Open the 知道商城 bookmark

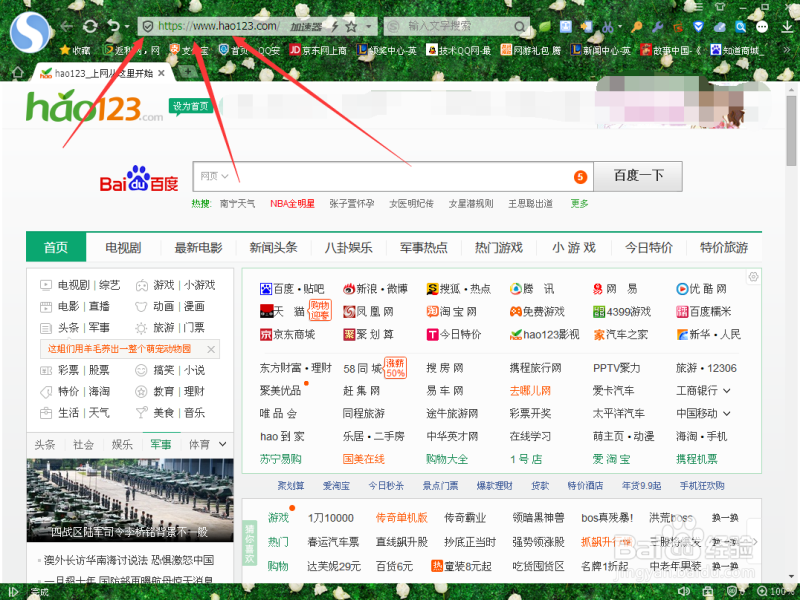coord(737,50)
